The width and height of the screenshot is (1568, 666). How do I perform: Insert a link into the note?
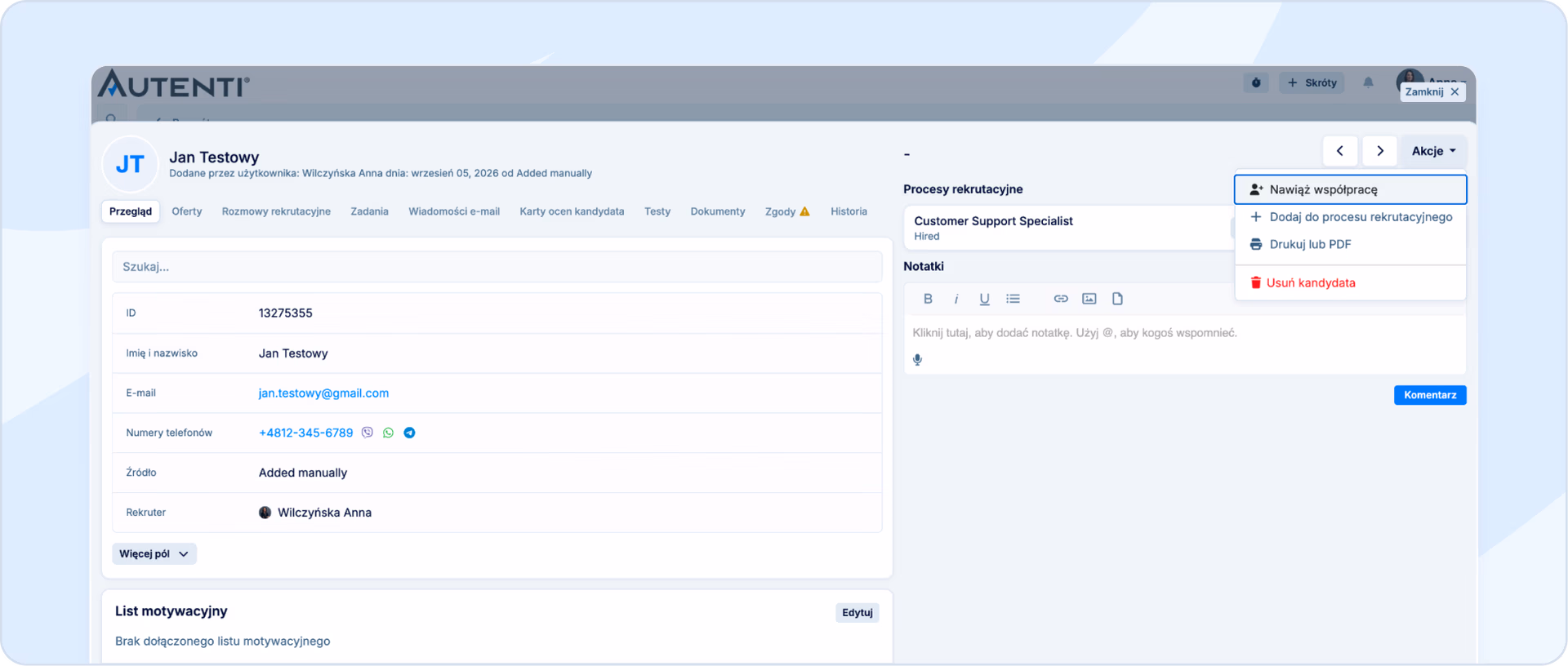click(1061, 299)
